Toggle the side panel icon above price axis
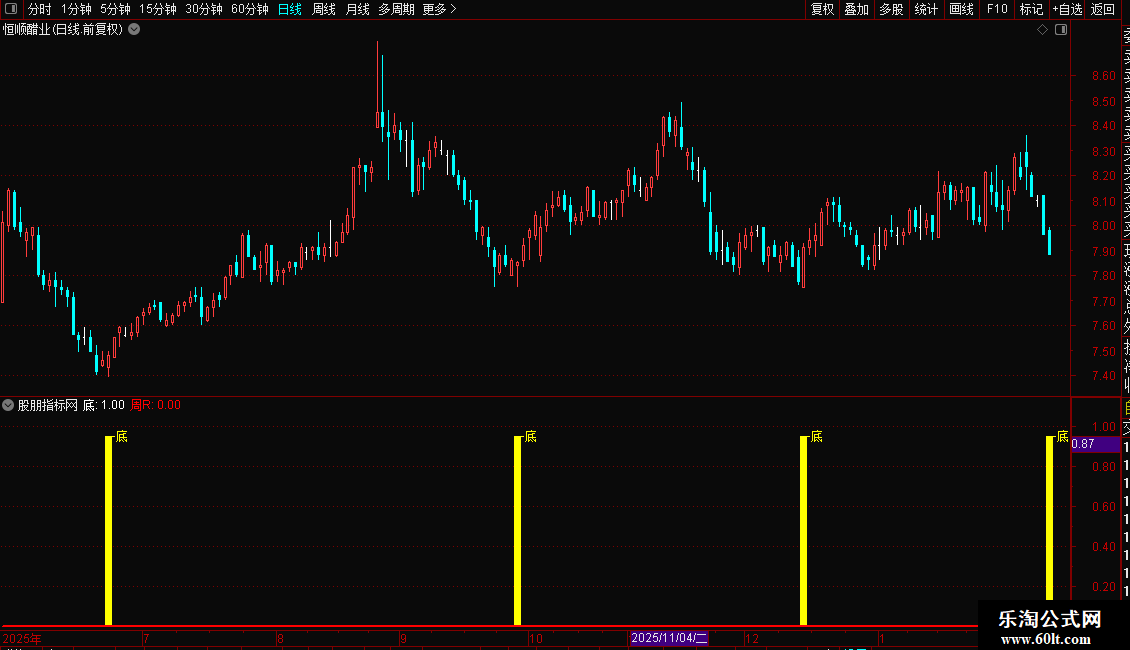 [1061, 30]
